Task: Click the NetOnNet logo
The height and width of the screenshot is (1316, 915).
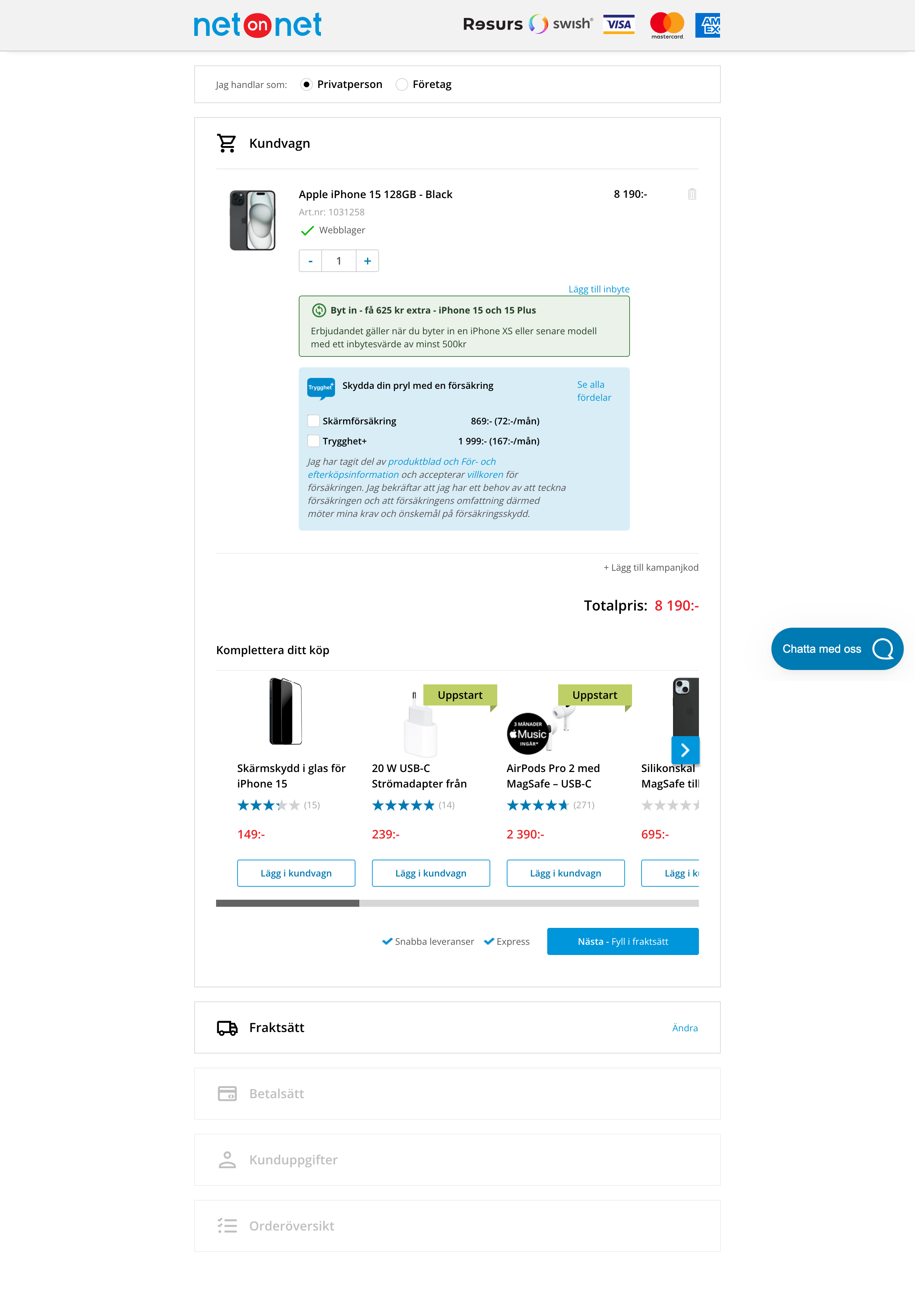Action: pos(257,25)
